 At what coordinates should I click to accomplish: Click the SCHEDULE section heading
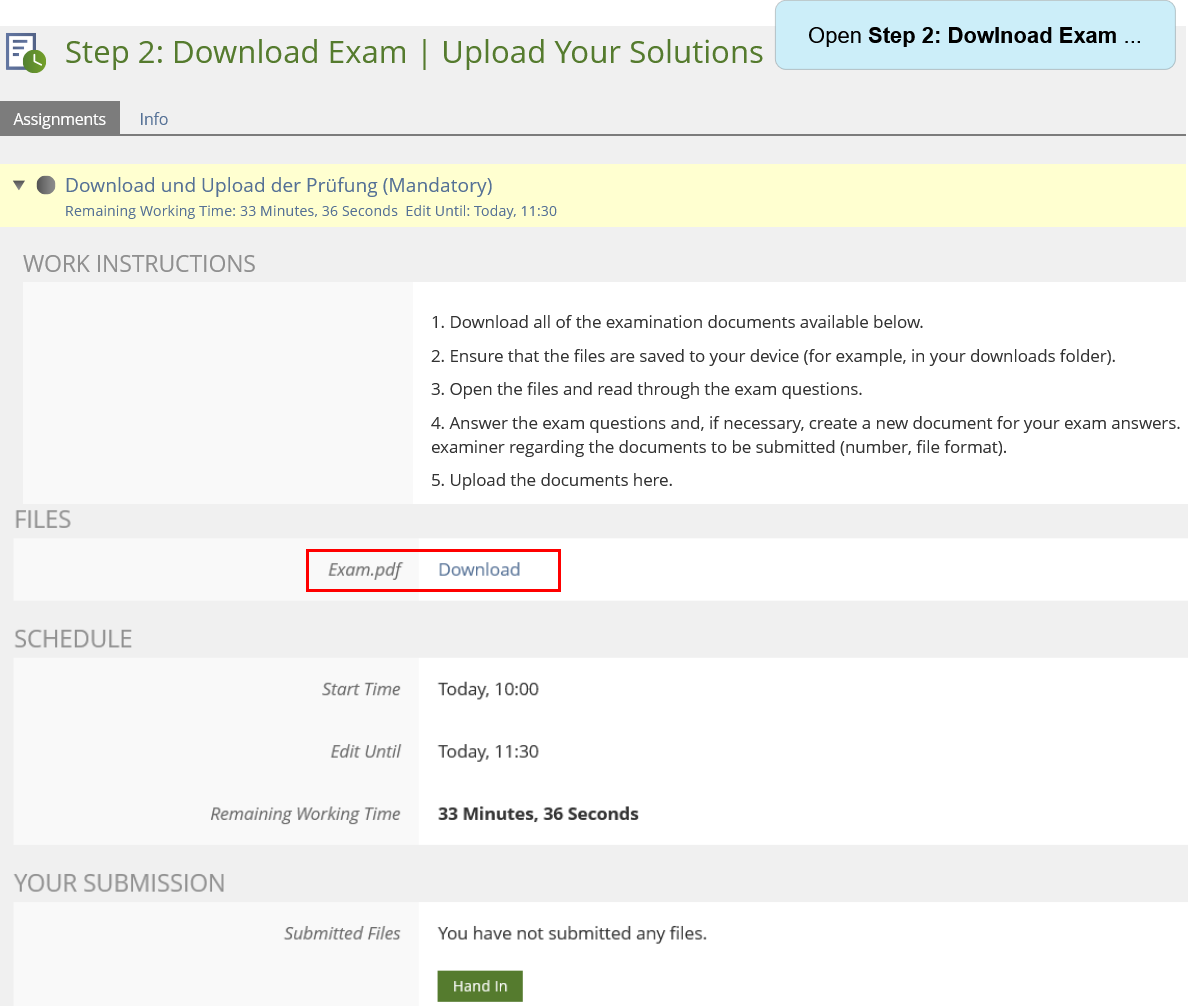73,639
